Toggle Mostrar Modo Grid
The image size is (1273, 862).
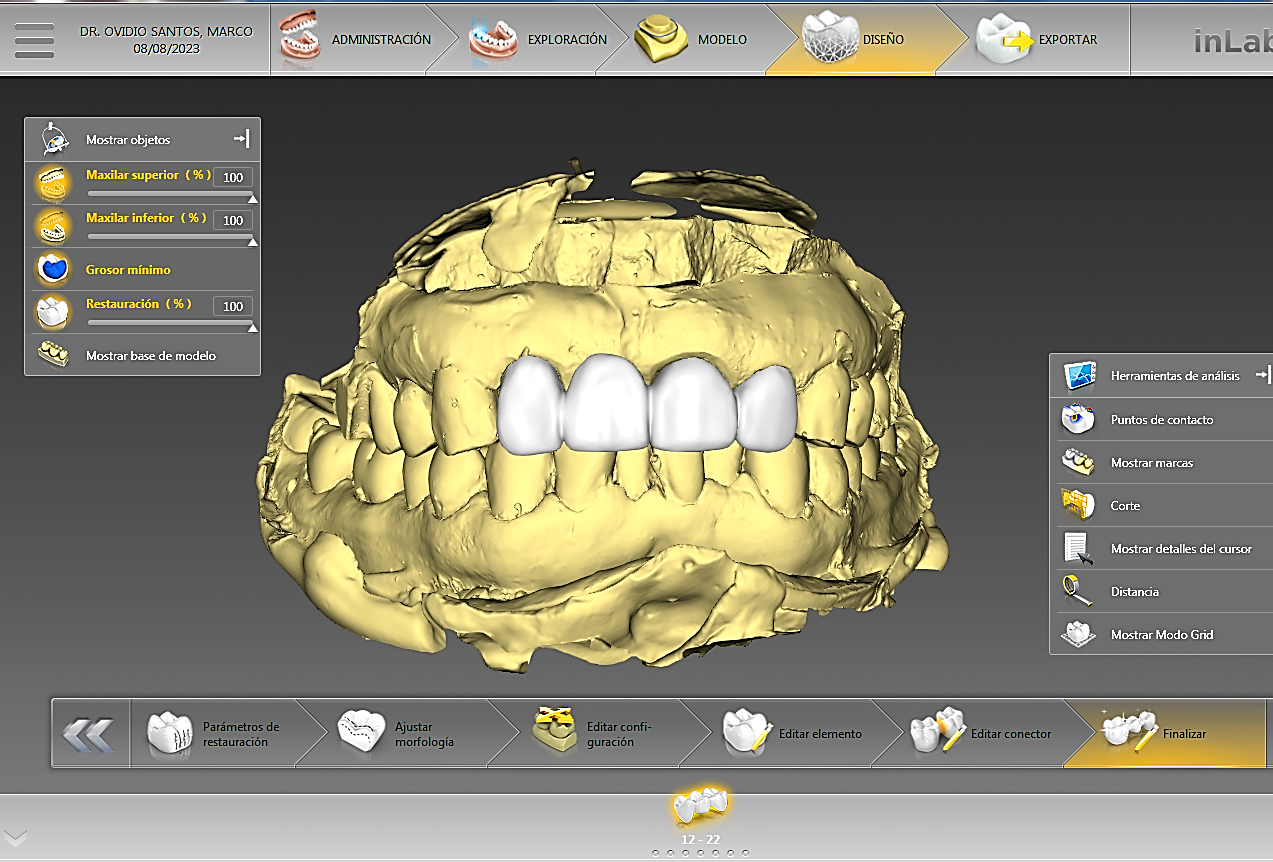[x=1161, y=634]
